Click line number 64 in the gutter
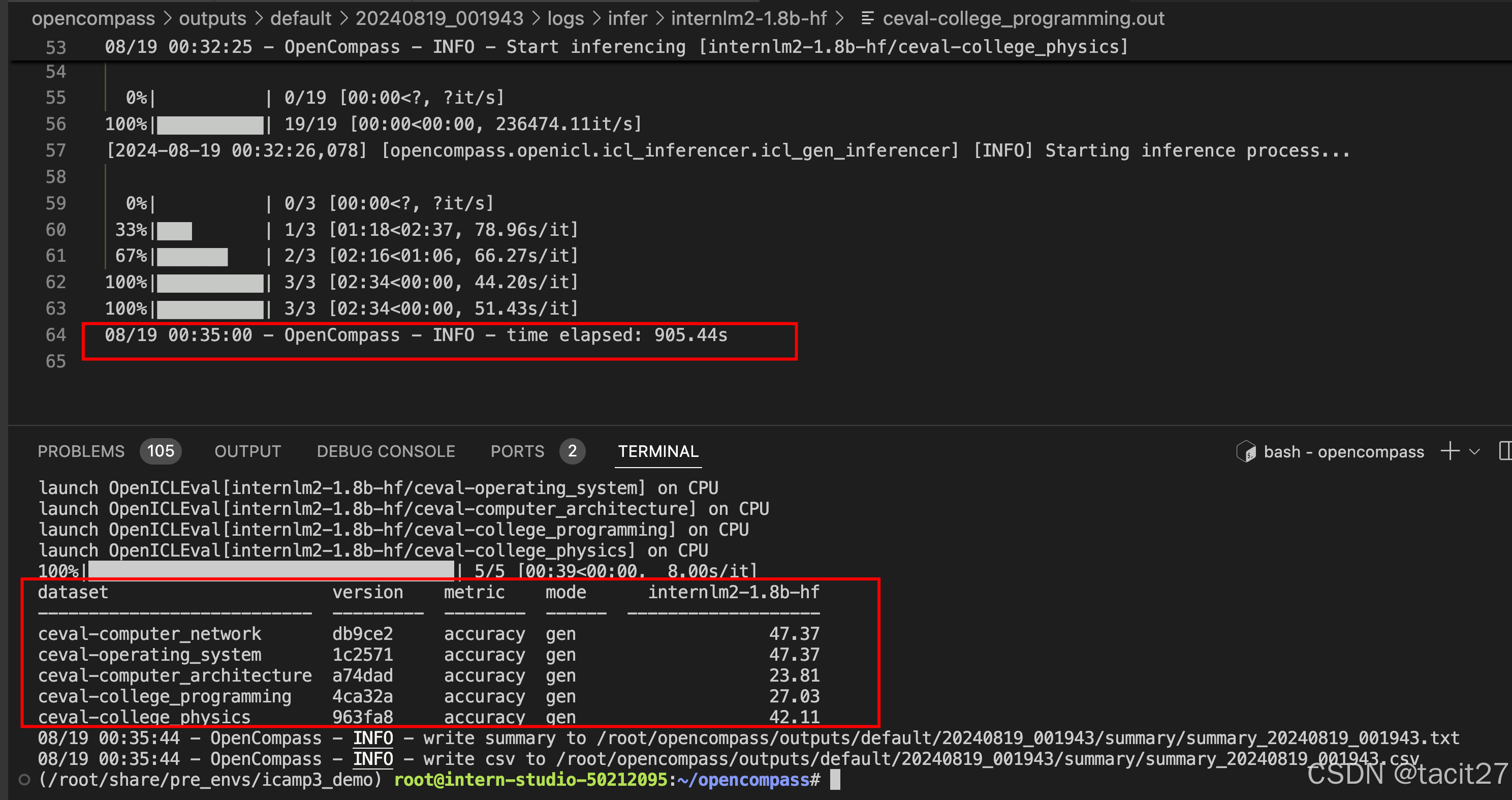This screenshot has width=1512, height=800. (x=56, y=335)
